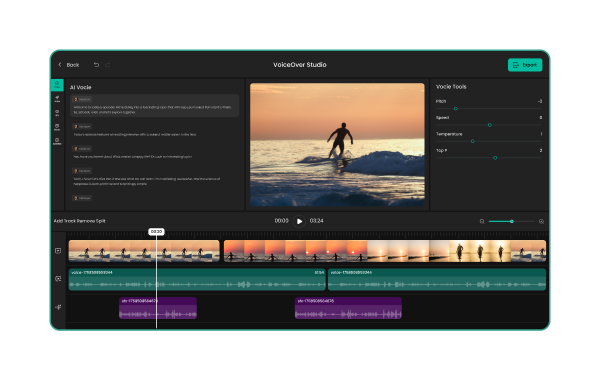Select the second sunset video clip

[385, 251]
